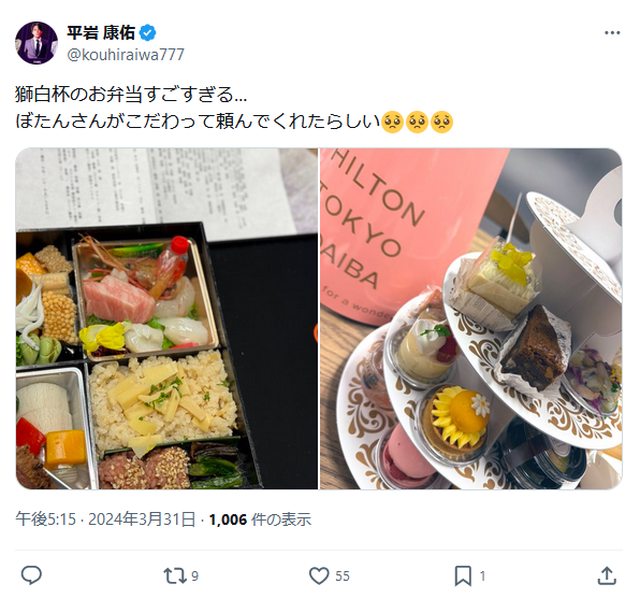Click the repost count 9
640x598 pixels.
[195, 576]
